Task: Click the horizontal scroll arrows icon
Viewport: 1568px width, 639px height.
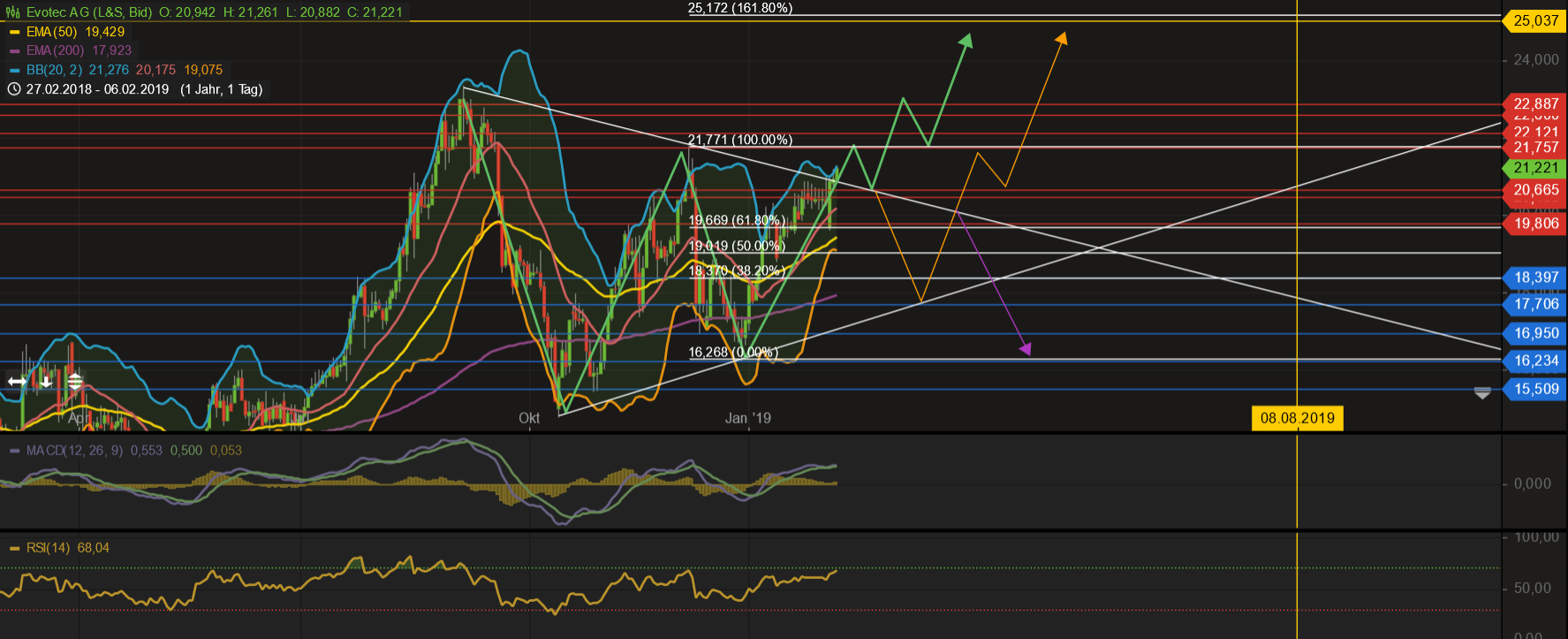Action: 17,381
